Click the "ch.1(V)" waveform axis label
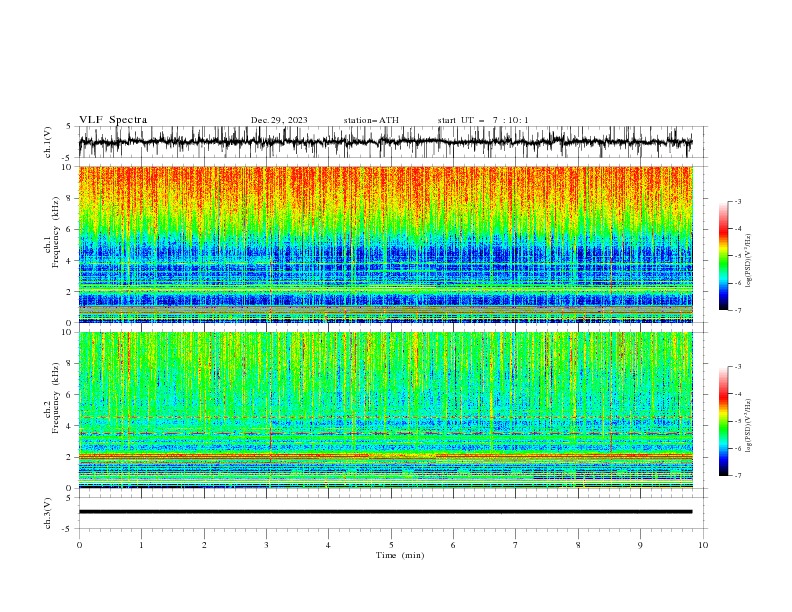Image resolution: width=792 pixels, height=612 pixels. point(48,142)
